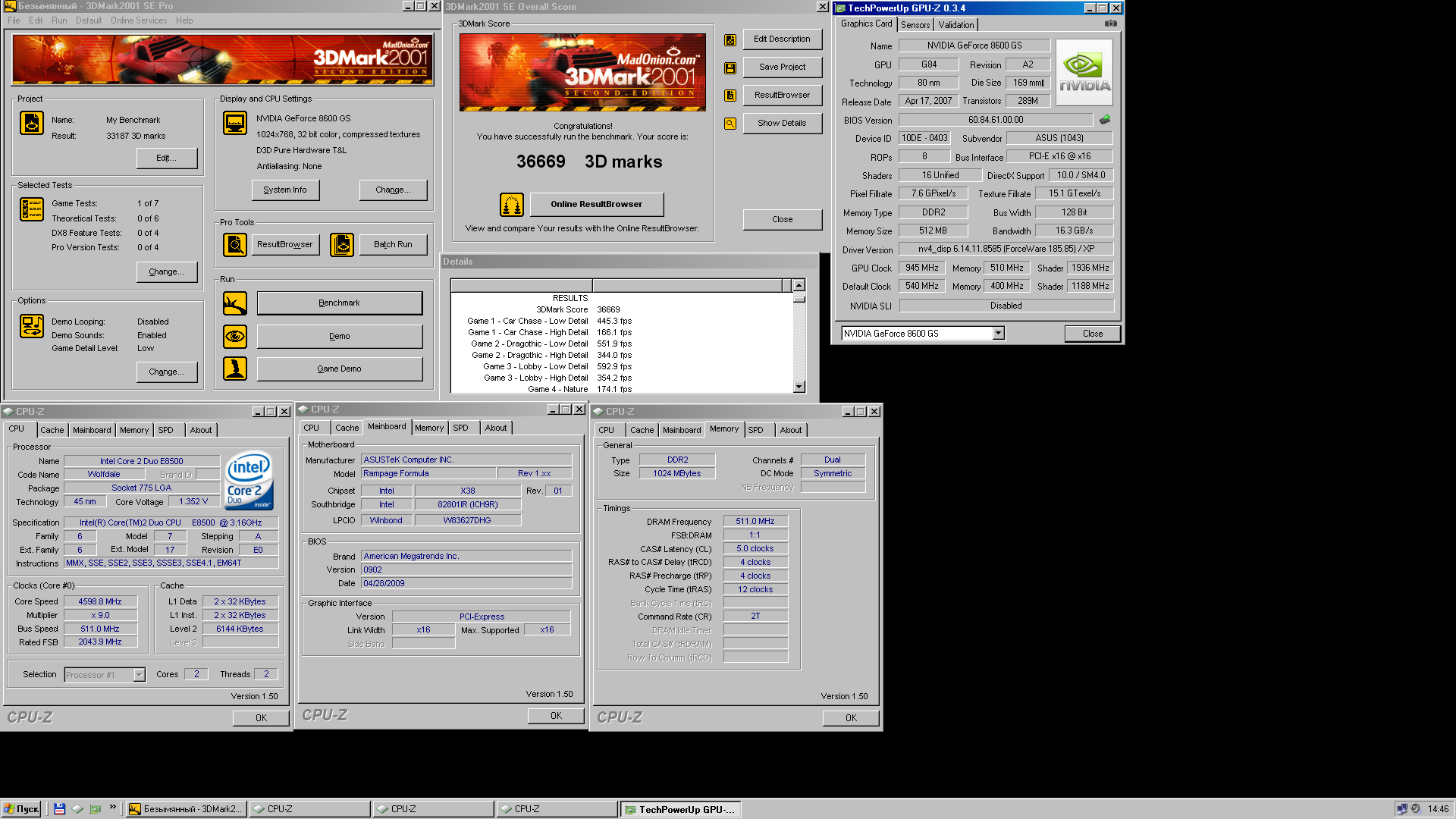Click the DRAM Frequency value 511.0 MHz

tap(755, 522)
